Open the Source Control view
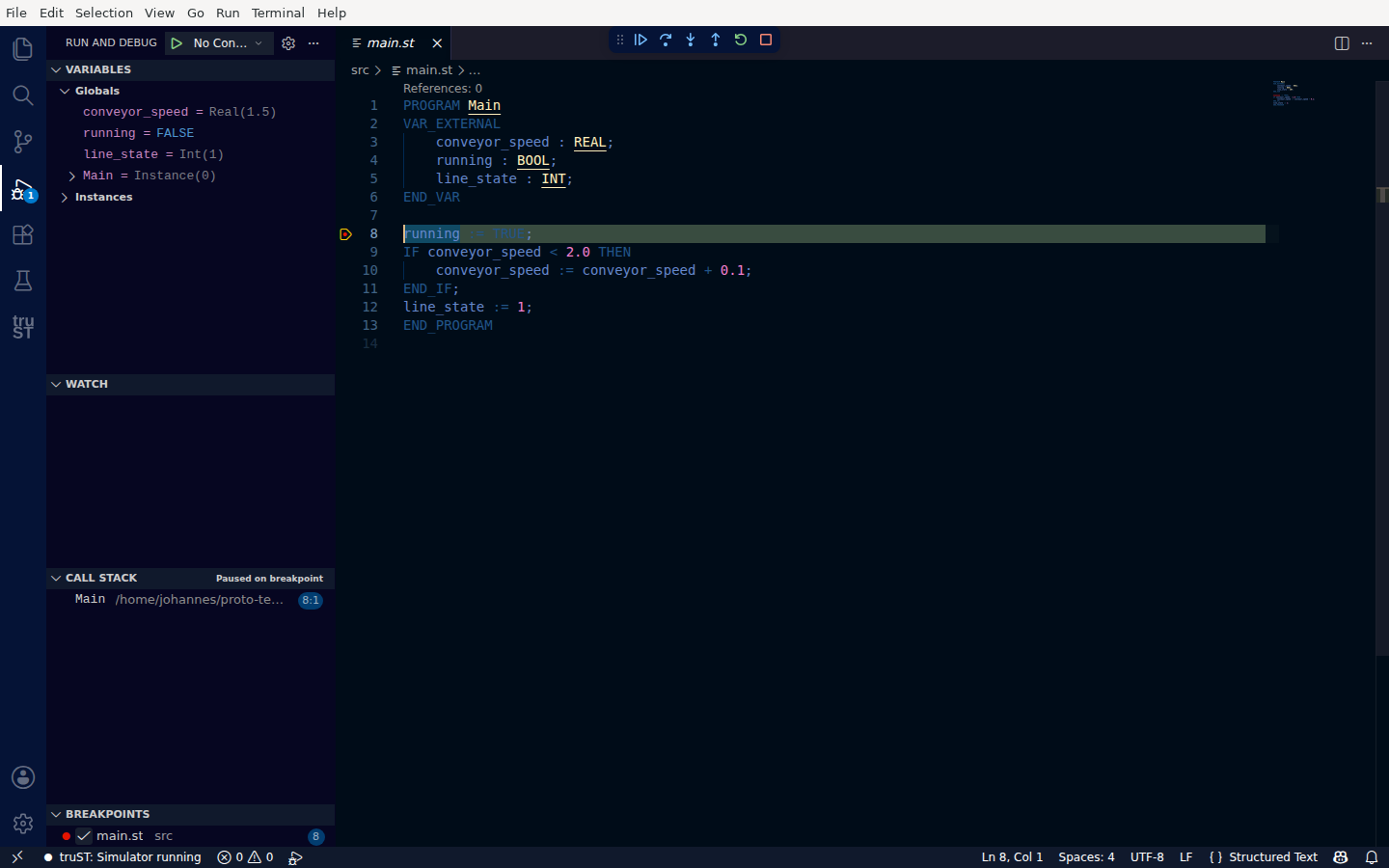1389x868 pixels. [23, 142]
